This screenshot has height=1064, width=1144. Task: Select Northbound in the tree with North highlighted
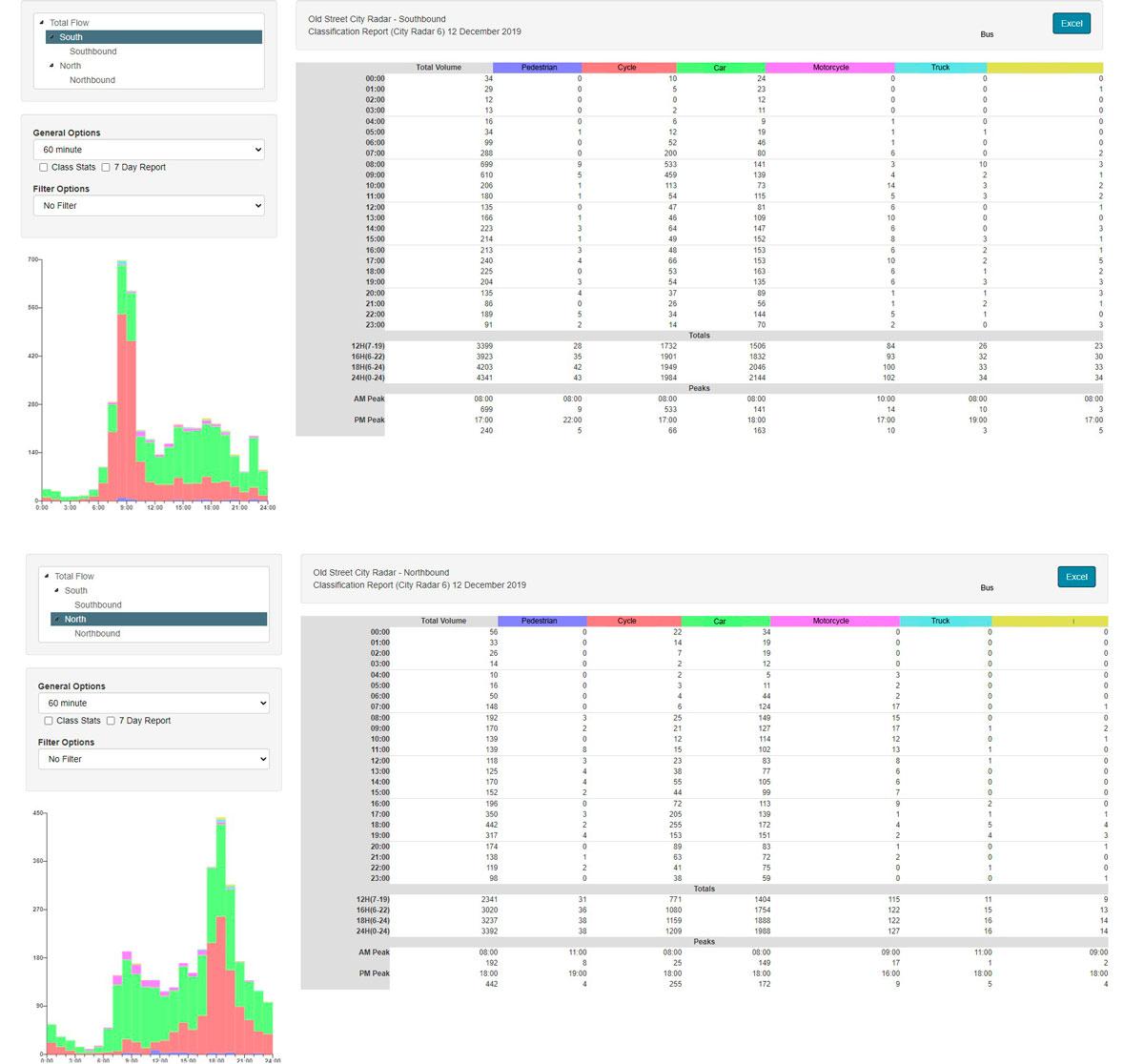(97, 633)
